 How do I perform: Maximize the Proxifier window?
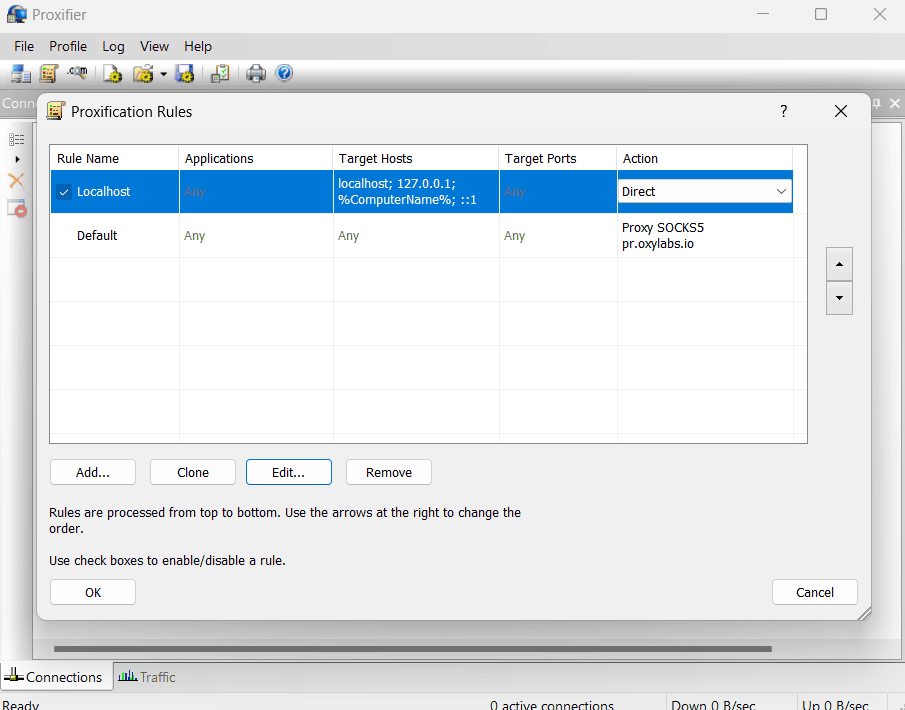click(x=821, y=14)
